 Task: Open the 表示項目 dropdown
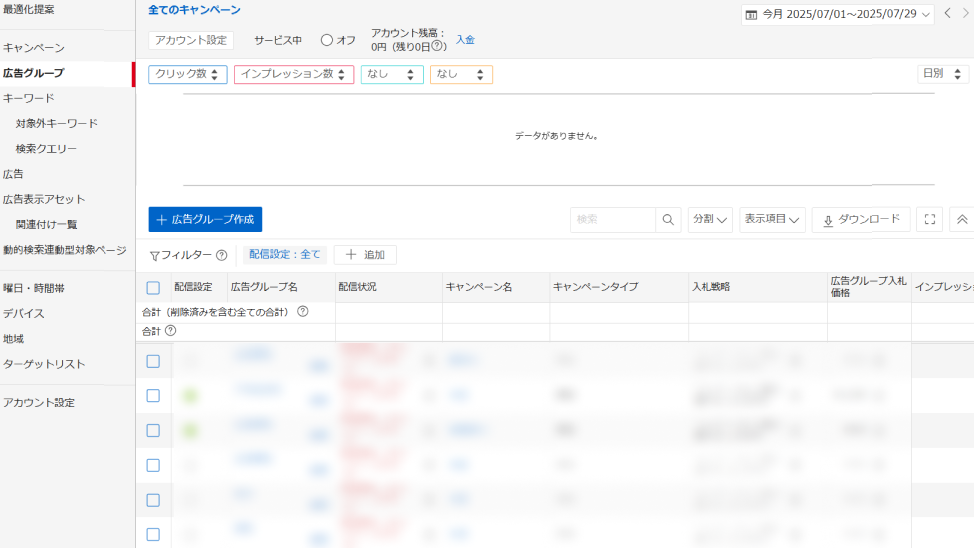point(772,219)
